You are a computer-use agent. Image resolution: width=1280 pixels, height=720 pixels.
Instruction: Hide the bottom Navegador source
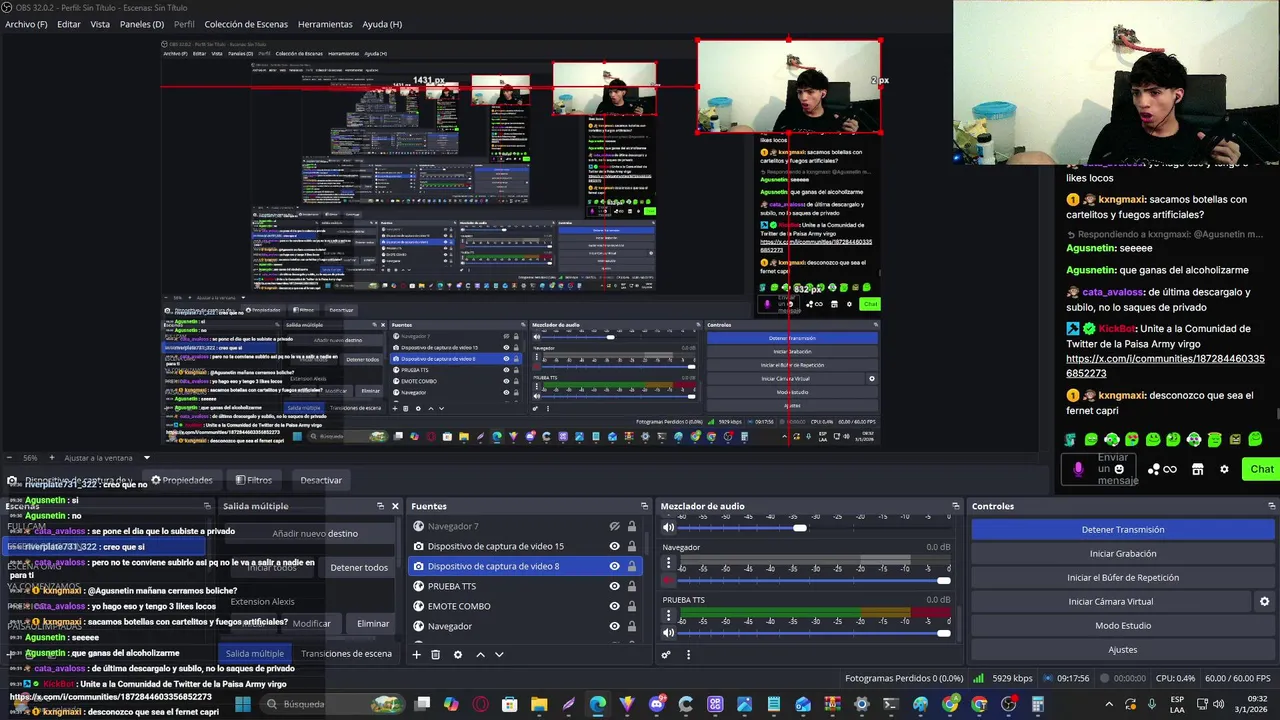614,626
